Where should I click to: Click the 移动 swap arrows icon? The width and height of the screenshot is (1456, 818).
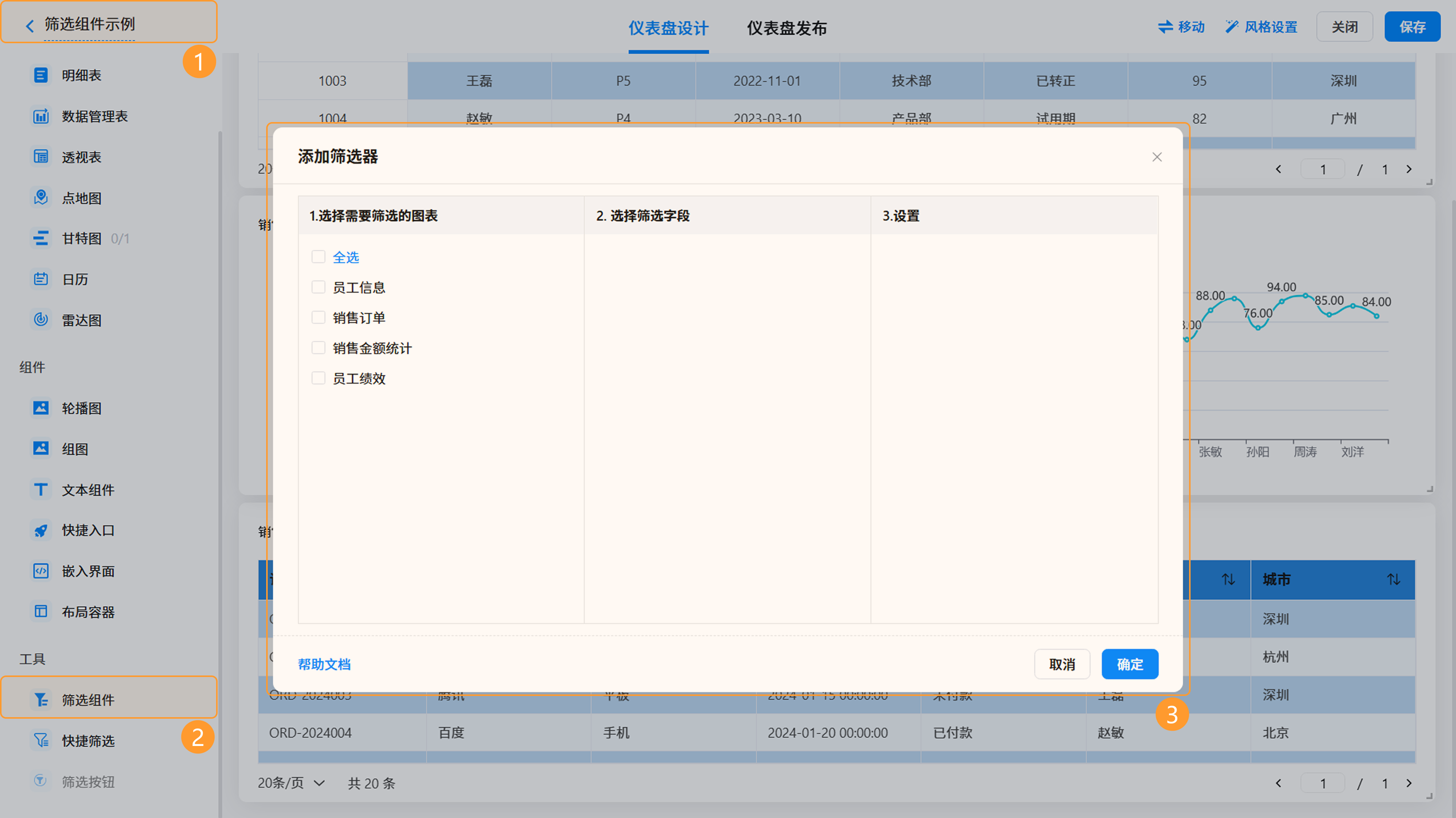tap(1166, 27)
